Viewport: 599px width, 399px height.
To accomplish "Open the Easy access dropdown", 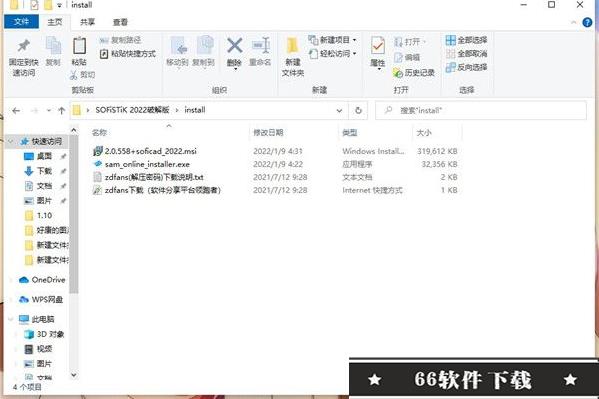I will pos(332,54).
